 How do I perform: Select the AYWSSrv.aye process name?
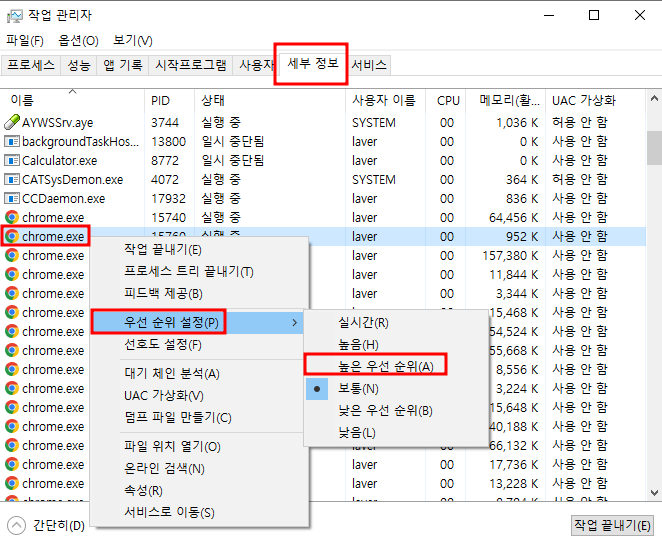tap(57, 122)
